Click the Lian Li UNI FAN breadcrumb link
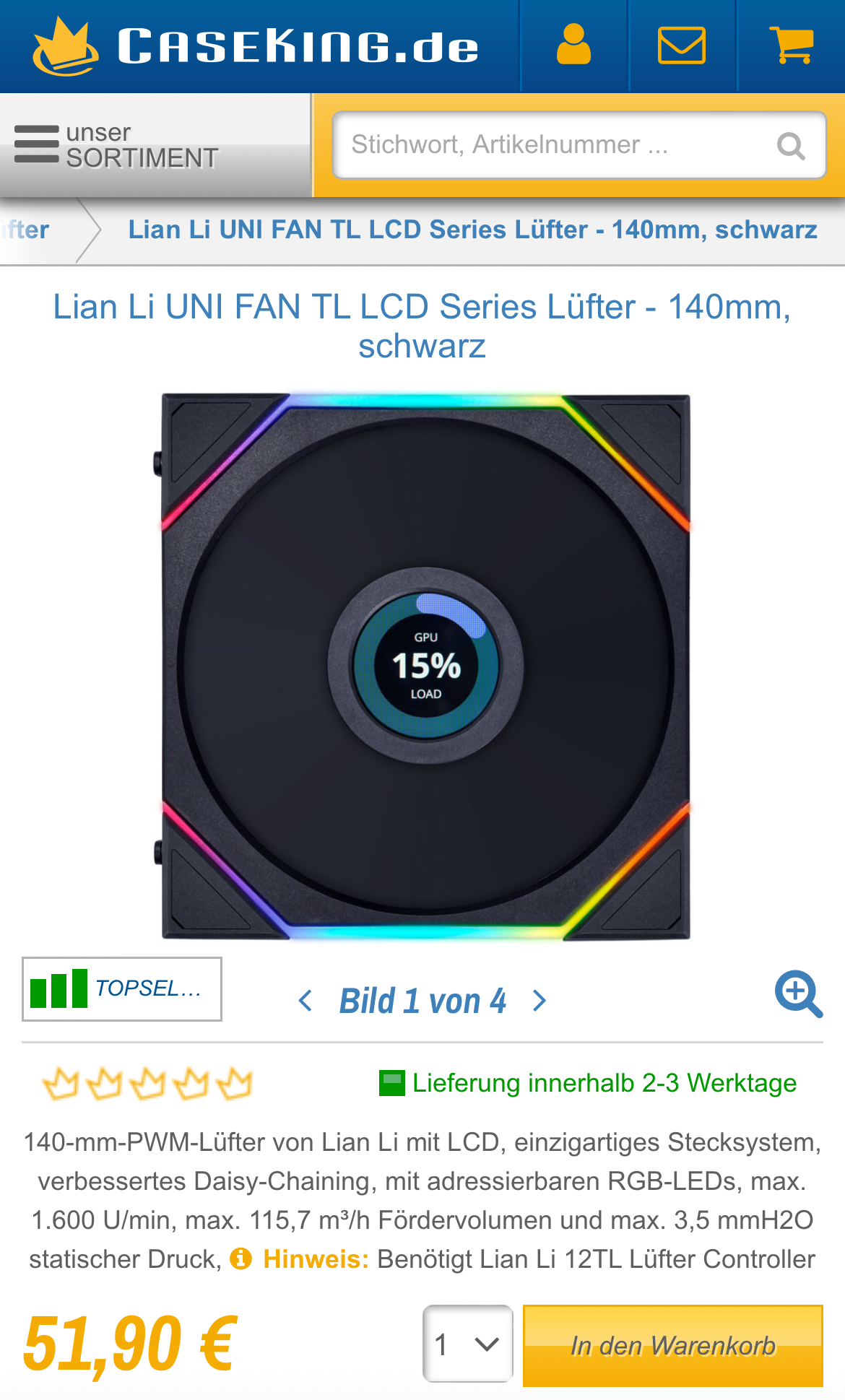Screen dimensions: 845x1400 point(473,230)
